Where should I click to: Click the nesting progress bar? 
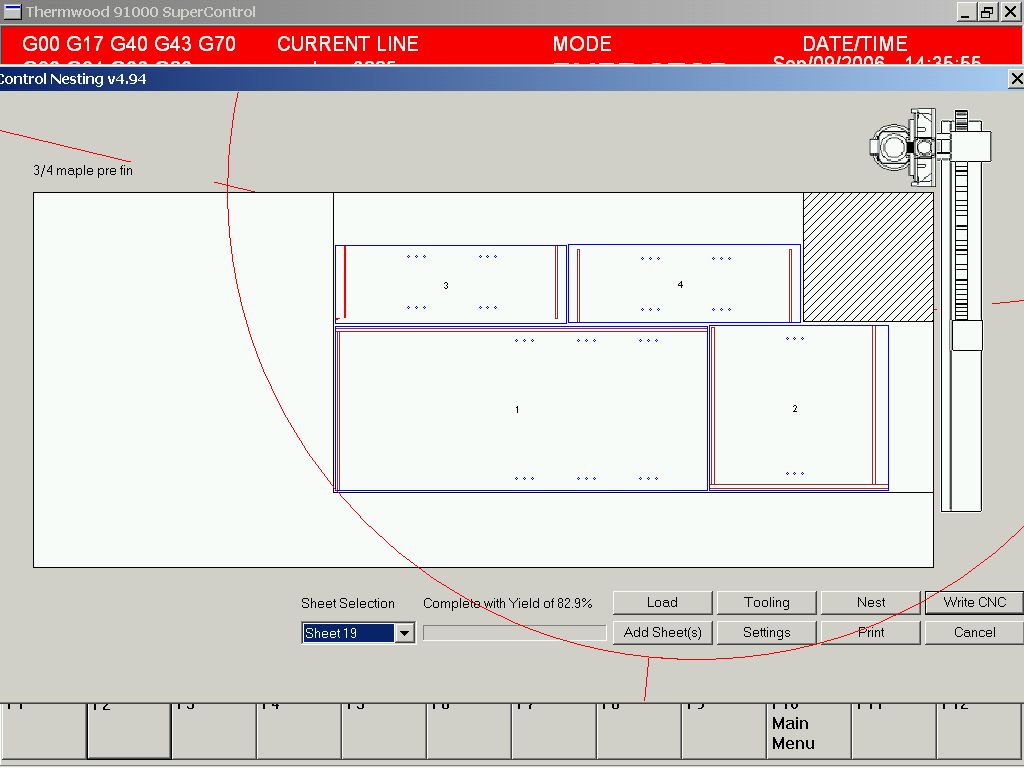pyautogui.click(x=514, y=633)
